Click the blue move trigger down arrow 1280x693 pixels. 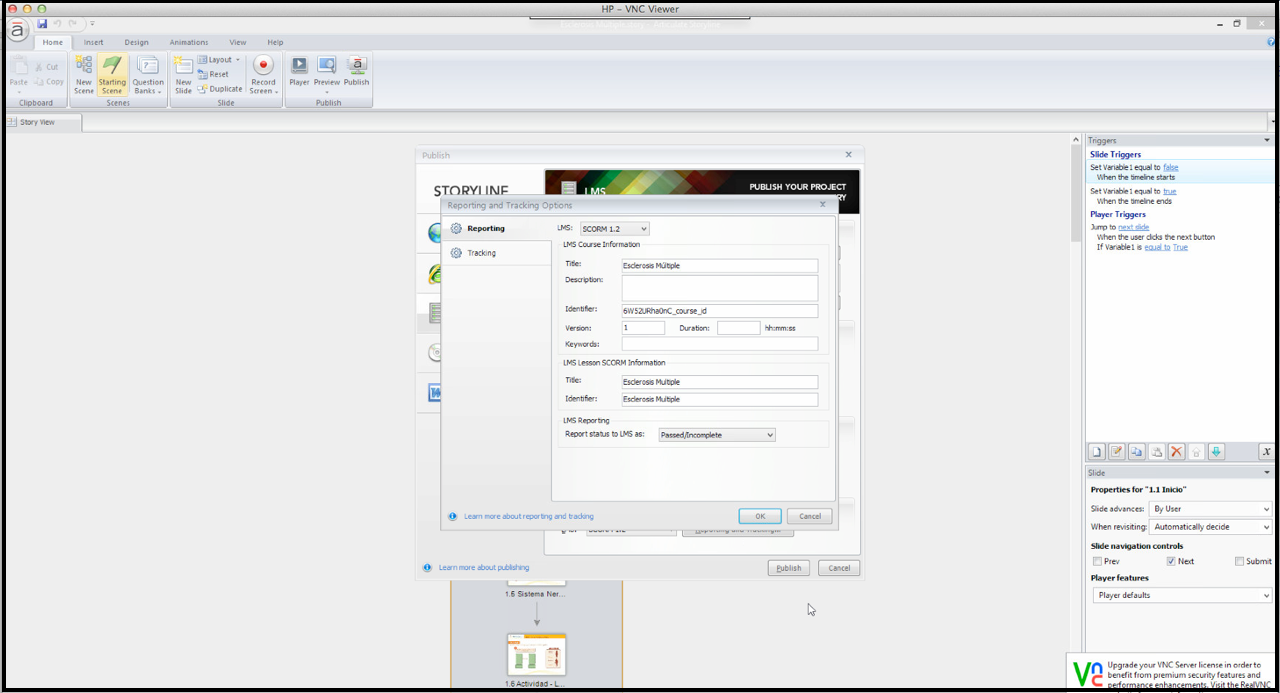(x=1216, y=452)
